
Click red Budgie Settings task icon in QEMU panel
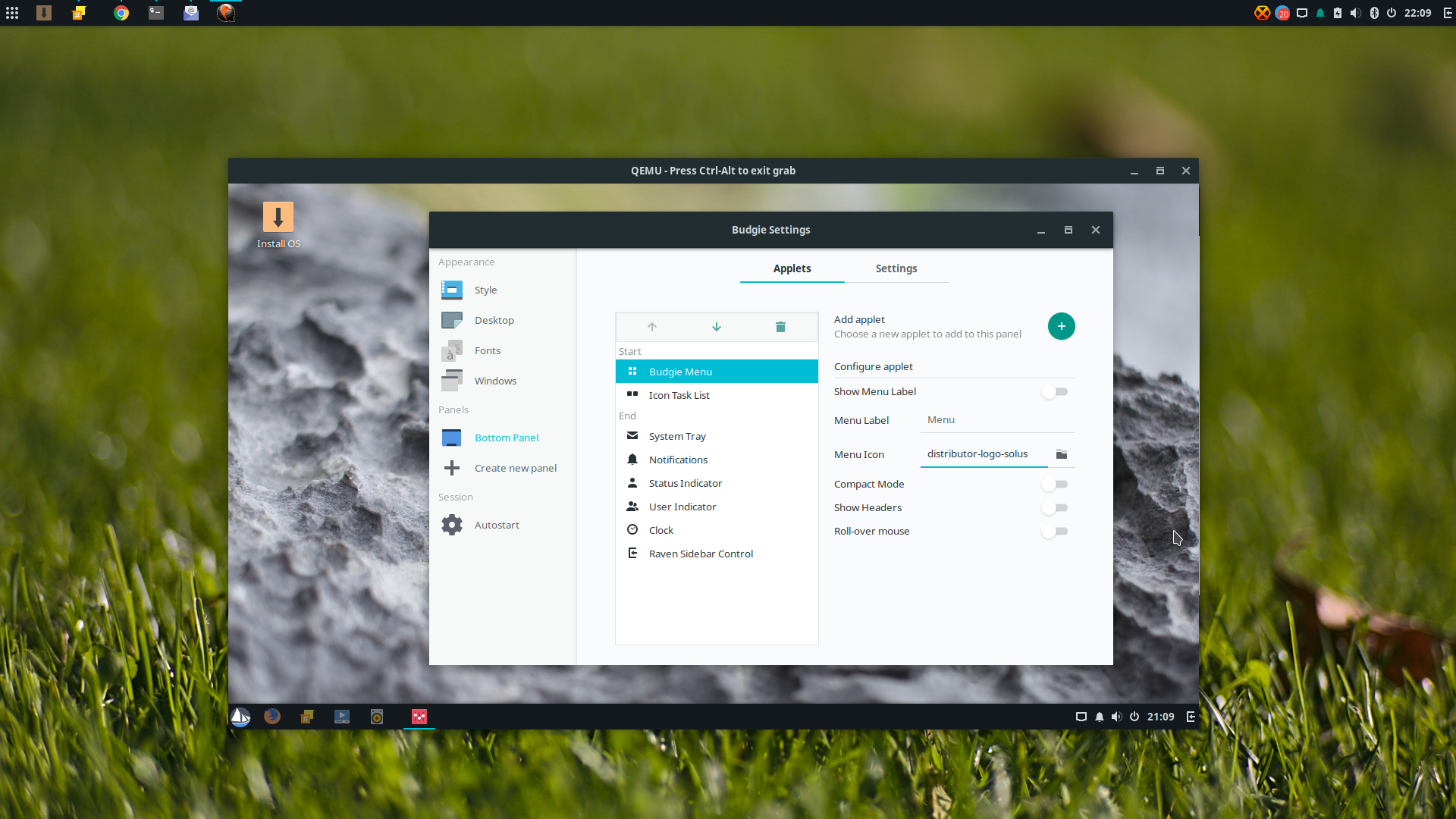419,717
